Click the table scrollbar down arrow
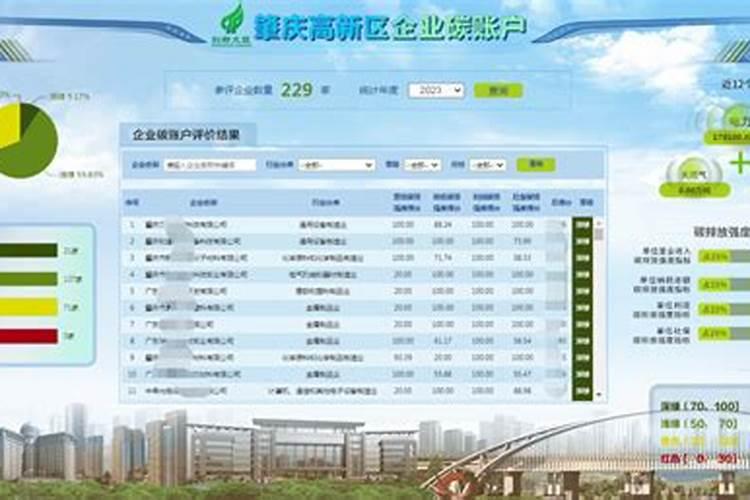 (598, 395)
